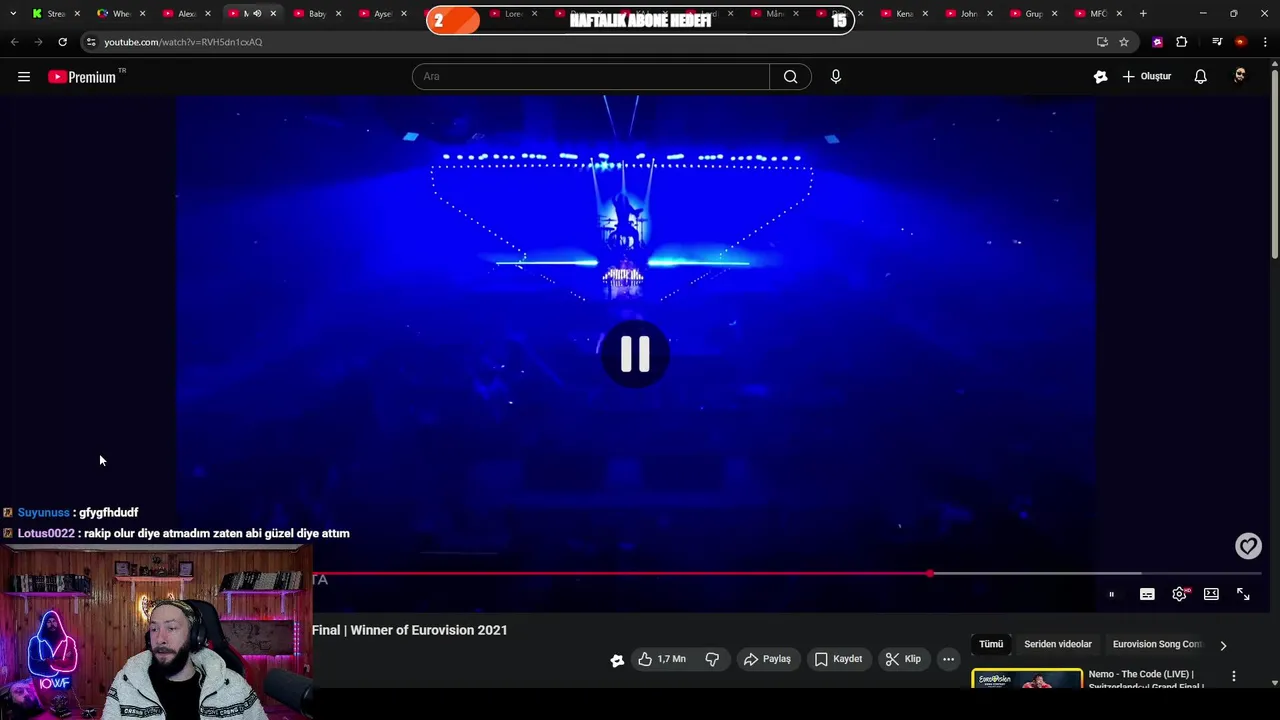This screenshot has width=1280, height=720.
Task: Open the account avatar menu
Action: click(x=1240, y=76)
